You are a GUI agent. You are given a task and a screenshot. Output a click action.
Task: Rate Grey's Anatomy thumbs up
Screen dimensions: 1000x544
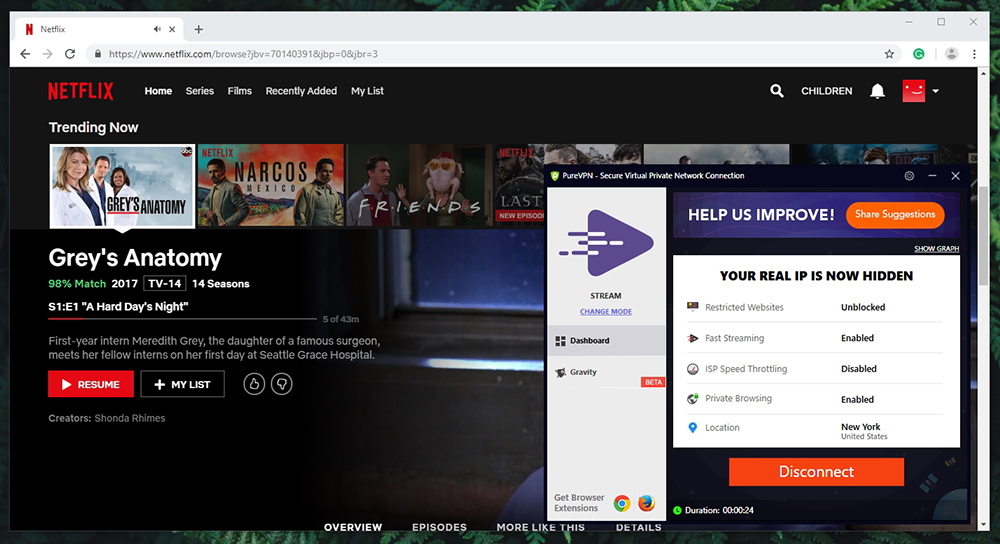click(254, 384)
